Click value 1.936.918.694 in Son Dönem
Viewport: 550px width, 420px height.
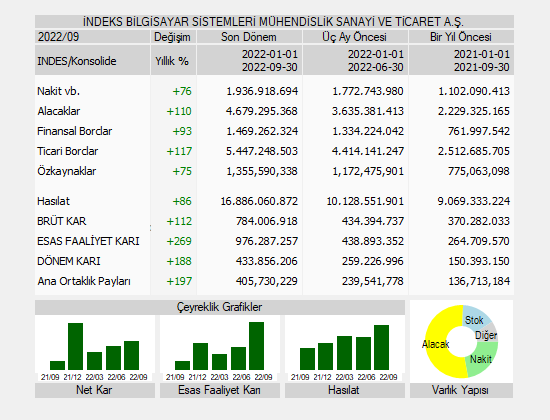[262, 91]
